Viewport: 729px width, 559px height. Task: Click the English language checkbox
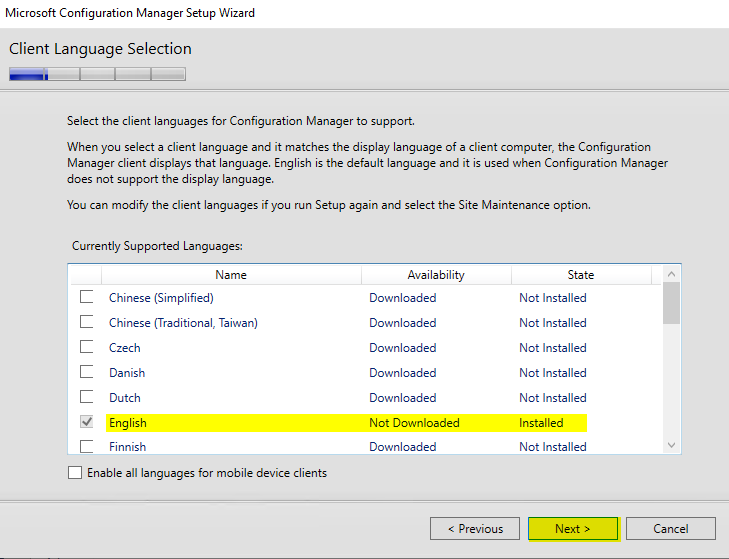point(87,422)
